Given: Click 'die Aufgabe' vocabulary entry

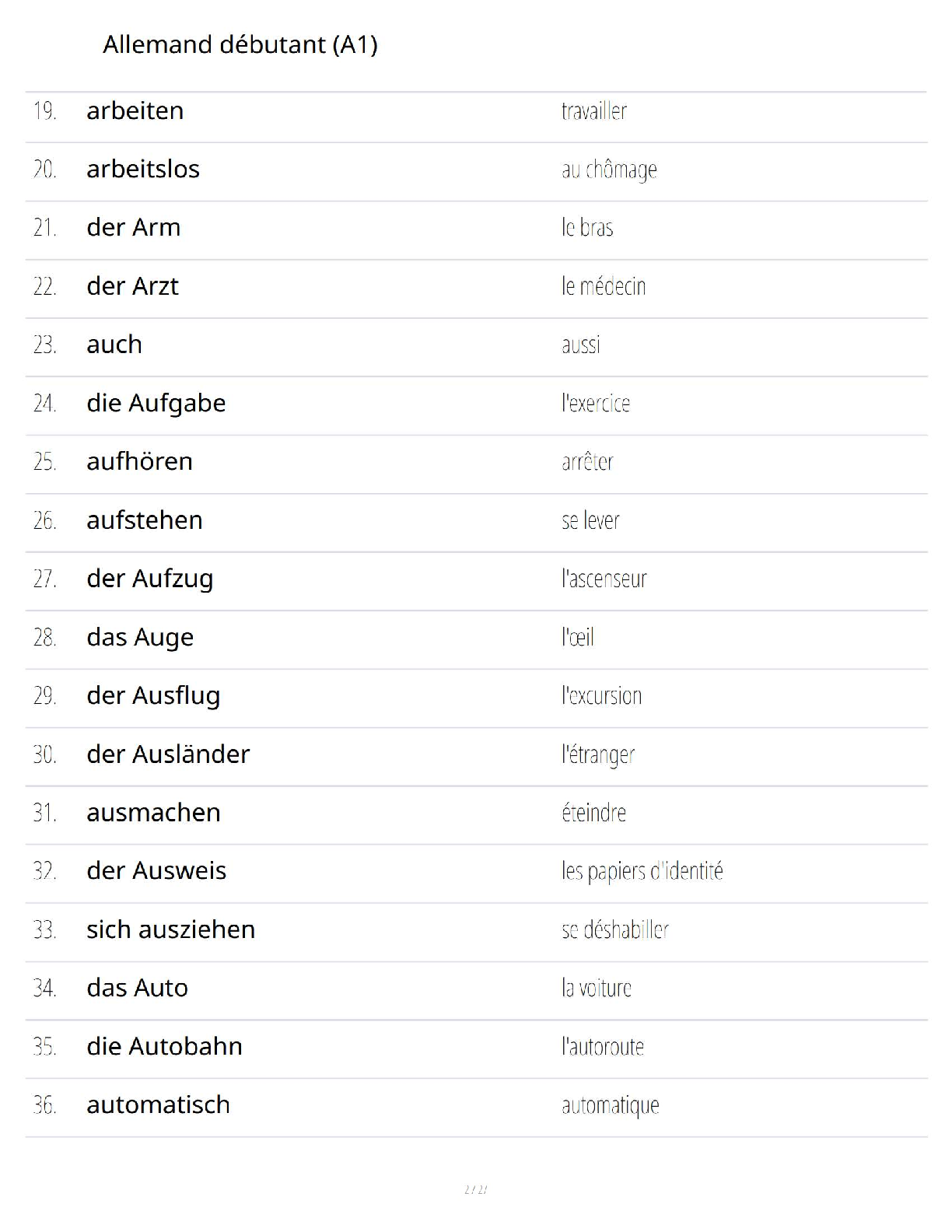Looking at the screenshot, I should tap(156, 404).
